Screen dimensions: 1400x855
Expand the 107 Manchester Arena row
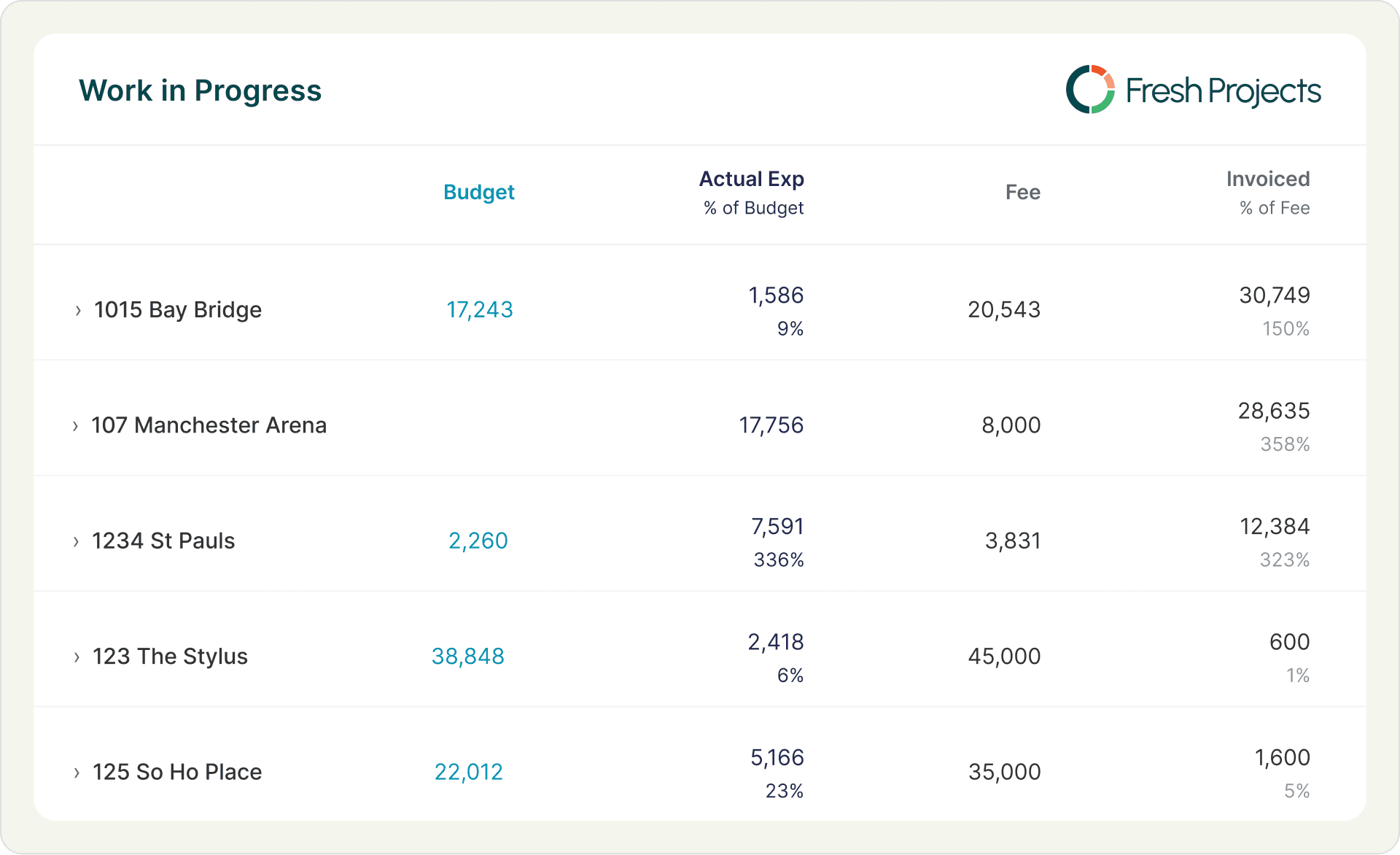[75, 426]
